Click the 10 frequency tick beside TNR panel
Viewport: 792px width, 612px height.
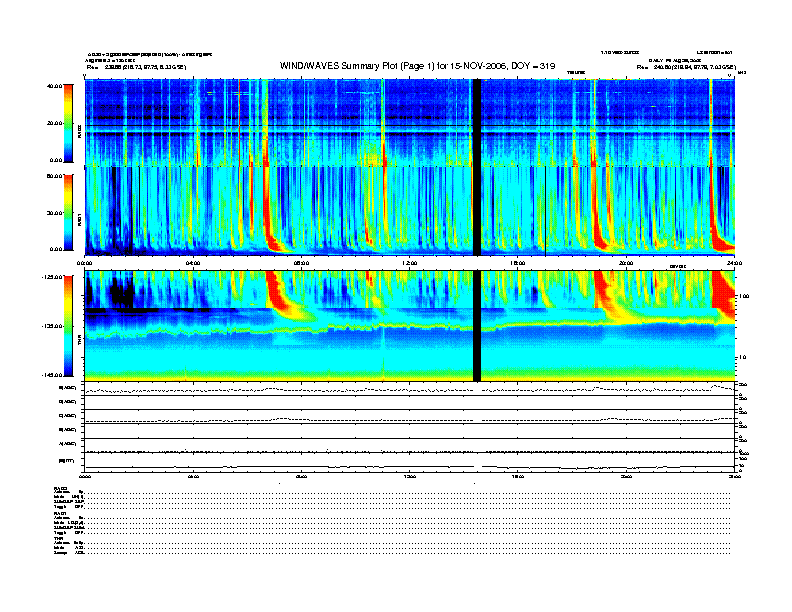click(x=742, y=358)
